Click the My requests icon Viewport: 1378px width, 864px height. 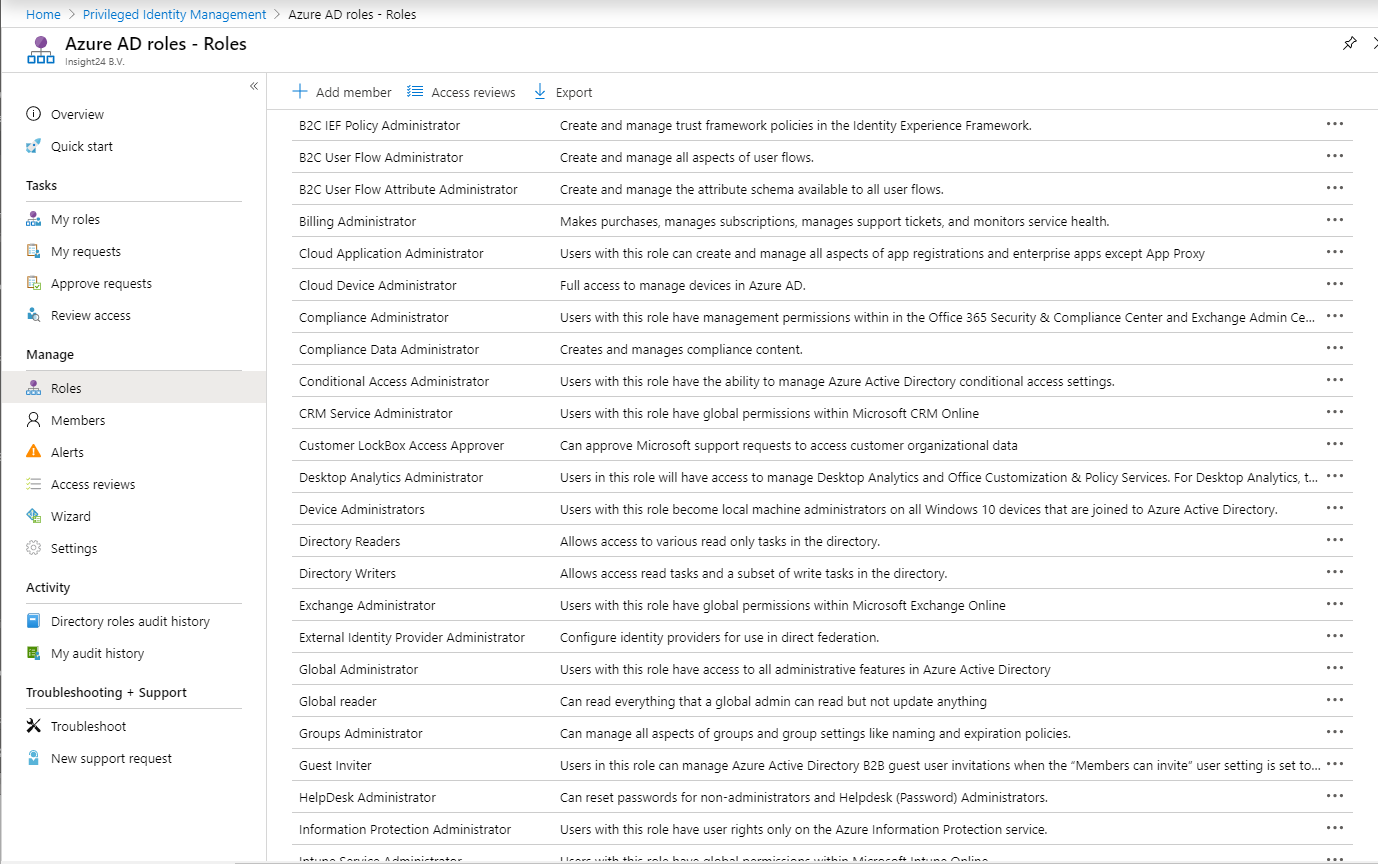tap(34, 251)
